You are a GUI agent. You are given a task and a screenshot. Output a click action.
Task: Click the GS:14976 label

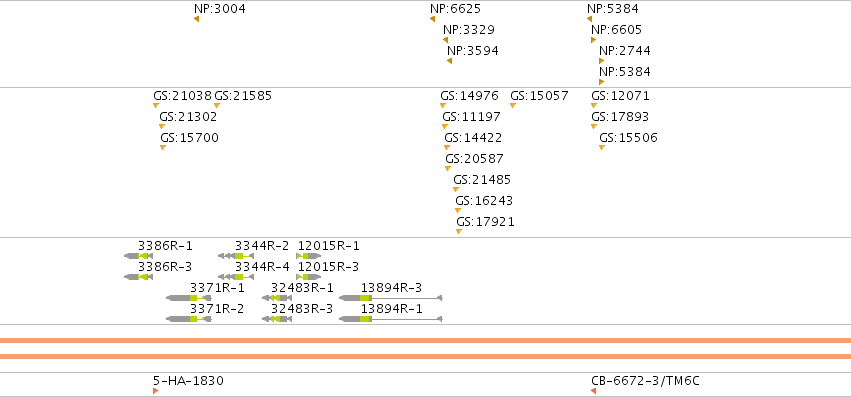click(x=469, y=96)
